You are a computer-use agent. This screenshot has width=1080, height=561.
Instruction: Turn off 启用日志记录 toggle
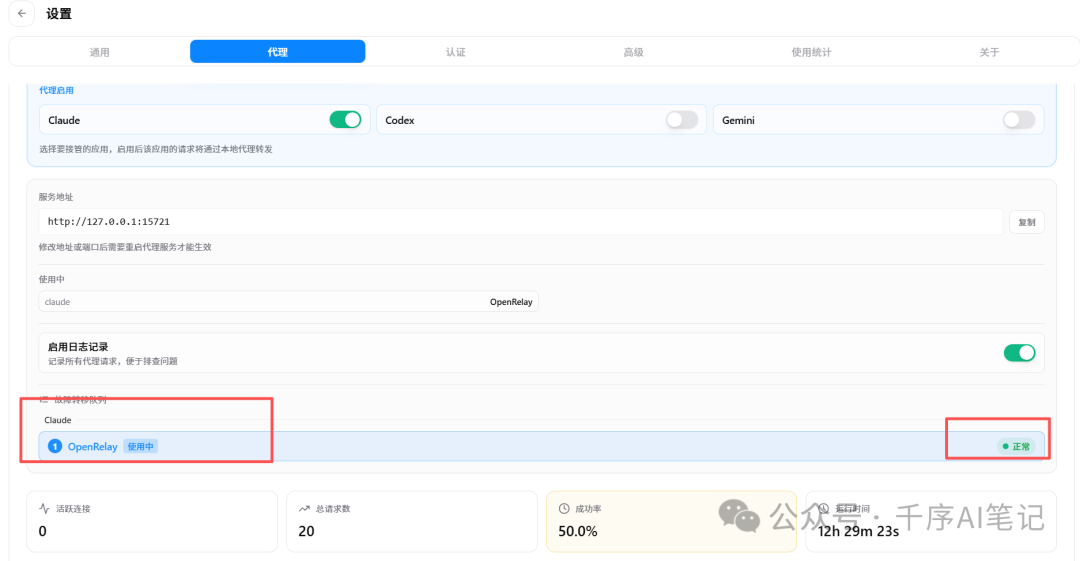click(1019, 353)
